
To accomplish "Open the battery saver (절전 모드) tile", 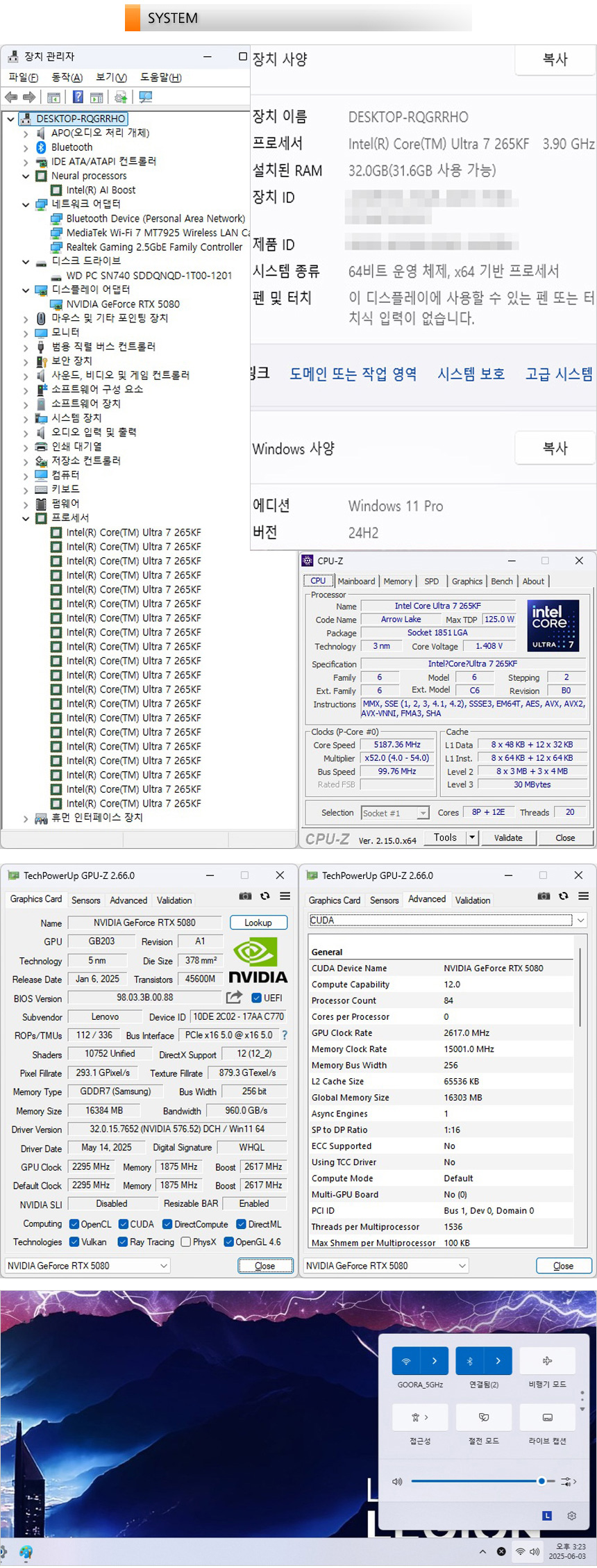I will coord(484,1417).
